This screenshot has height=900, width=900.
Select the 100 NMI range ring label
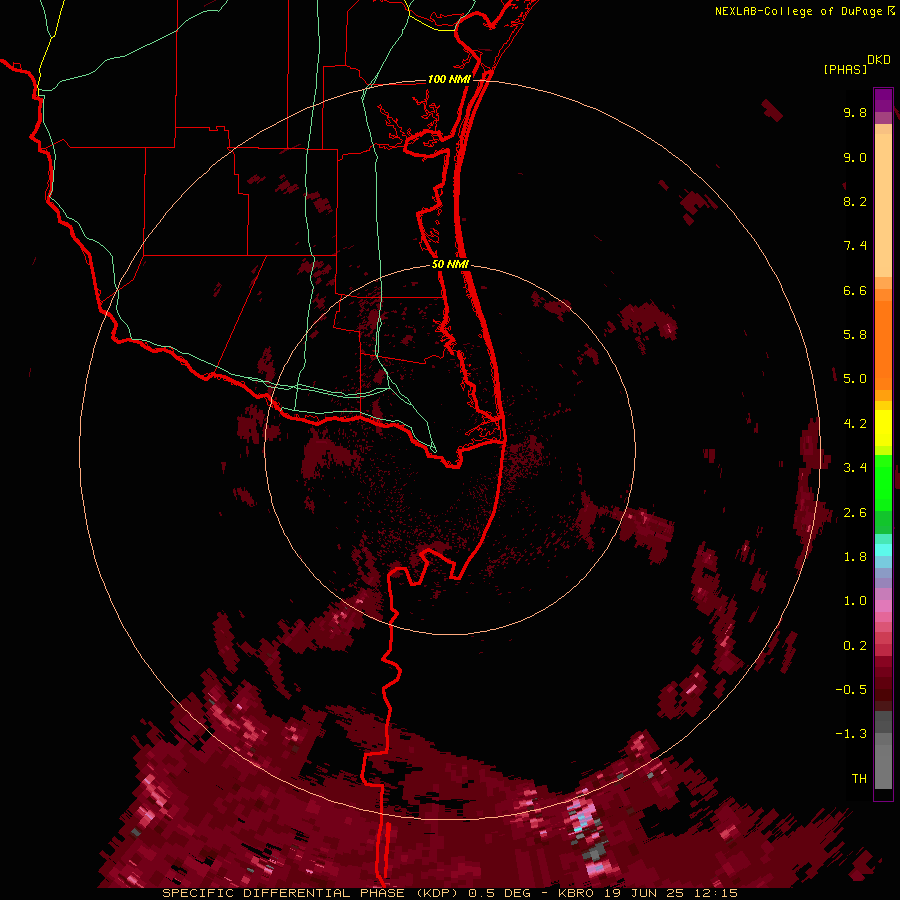tap(449, 79)
